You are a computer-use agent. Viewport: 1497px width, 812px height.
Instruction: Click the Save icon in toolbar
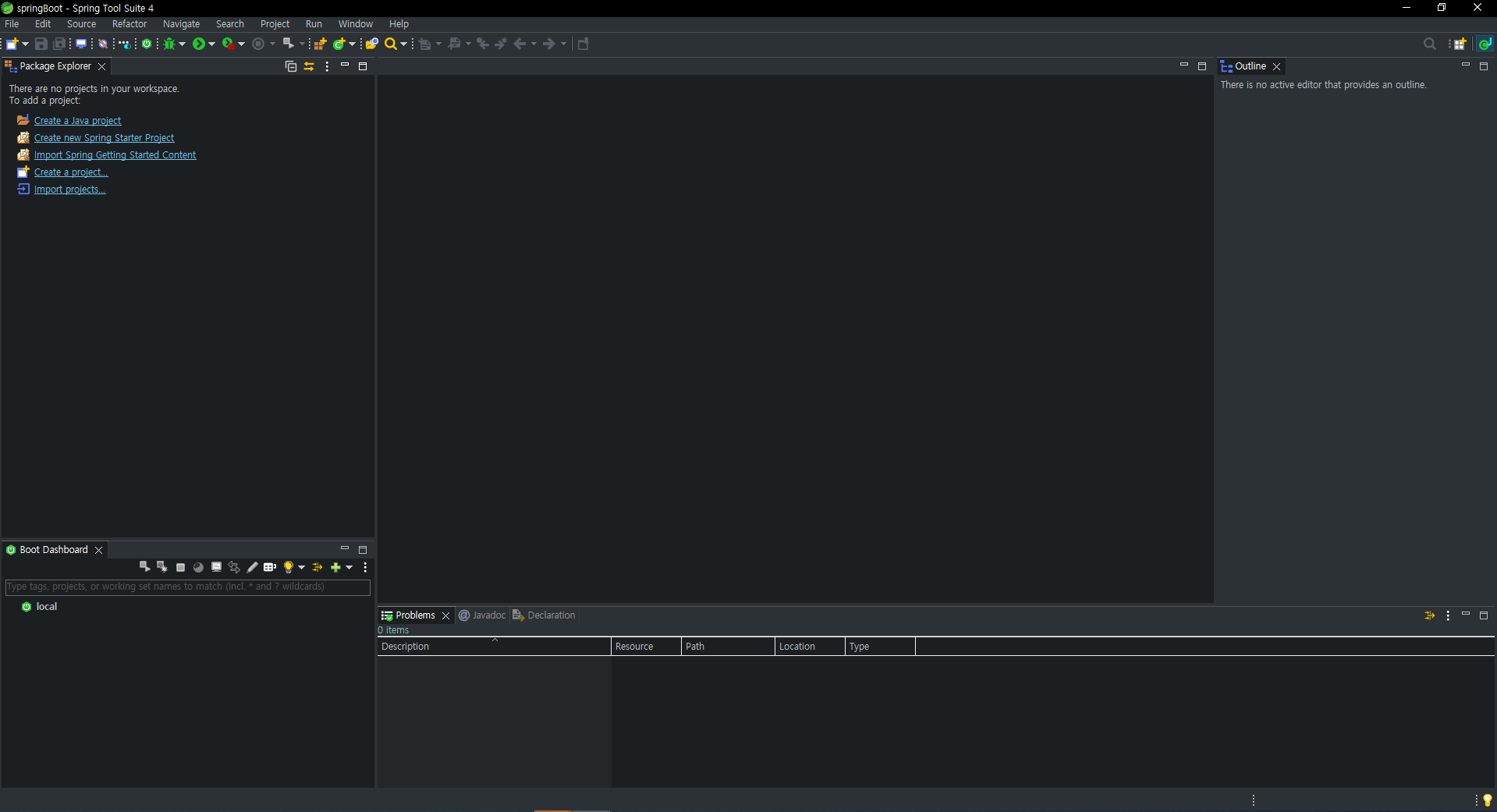click(x=41, y=44)
